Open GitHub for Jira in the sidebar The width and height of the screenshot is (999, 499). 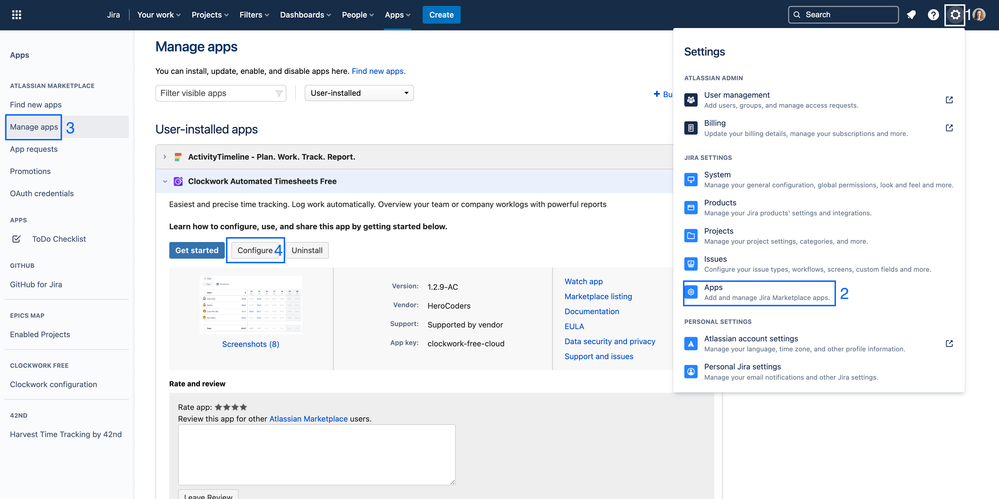coord(36,284)
